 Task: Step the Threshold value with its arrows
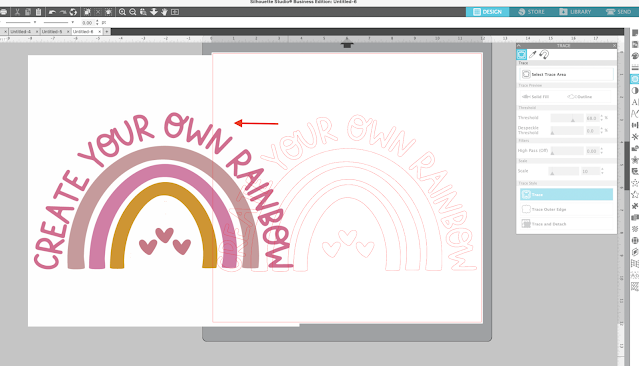click(602, 118)
